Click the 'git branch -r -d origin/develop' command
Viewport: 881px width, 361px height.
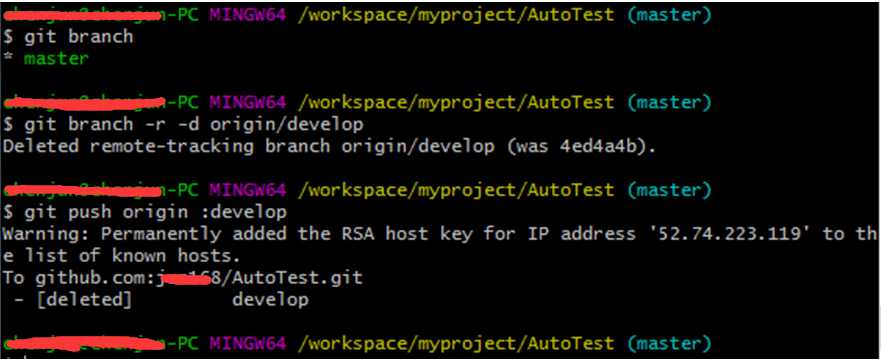(183, 124)
